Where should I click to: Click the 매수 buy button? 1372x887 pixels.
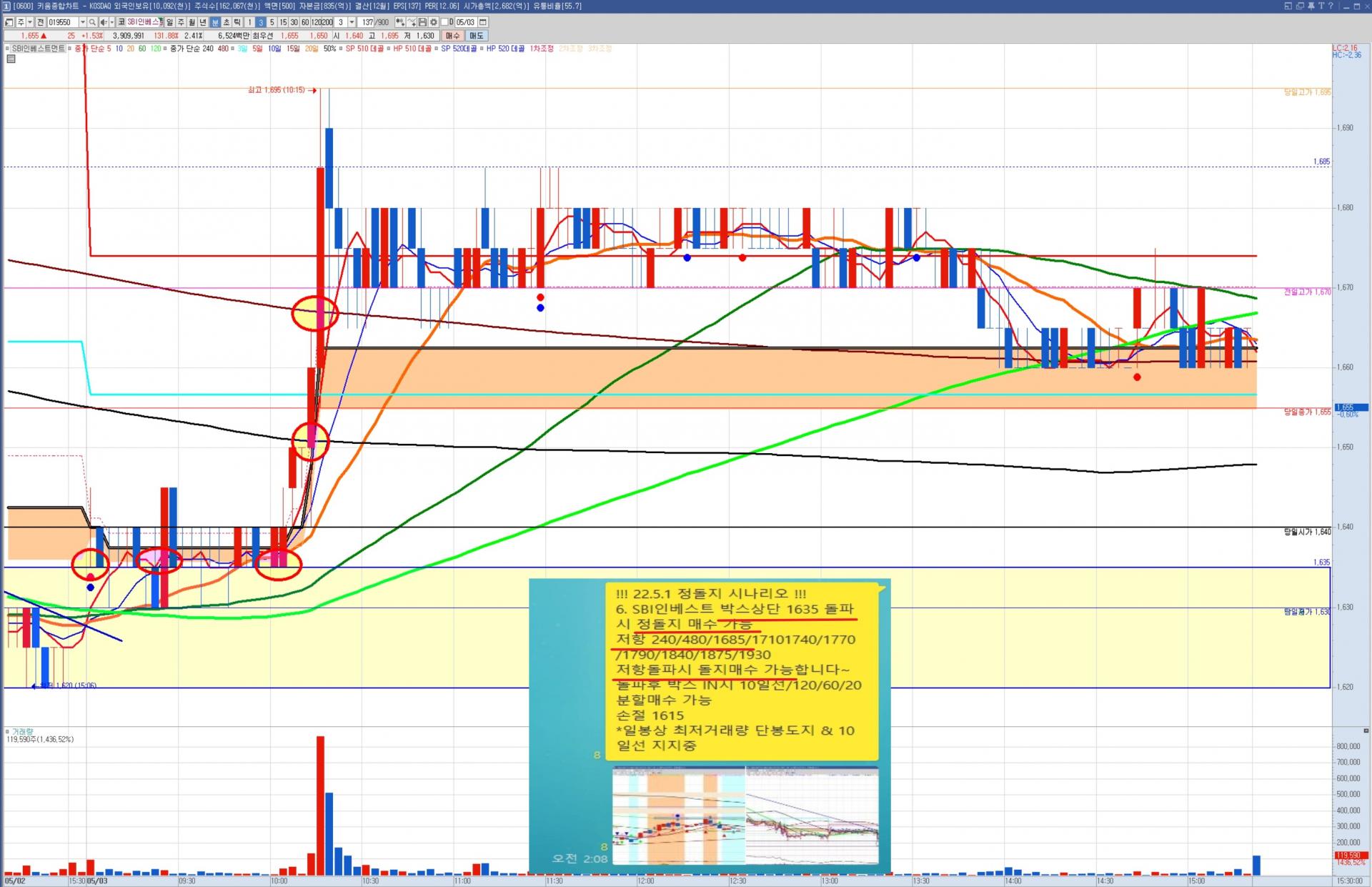pyautogui.click(x=453, y=36)
